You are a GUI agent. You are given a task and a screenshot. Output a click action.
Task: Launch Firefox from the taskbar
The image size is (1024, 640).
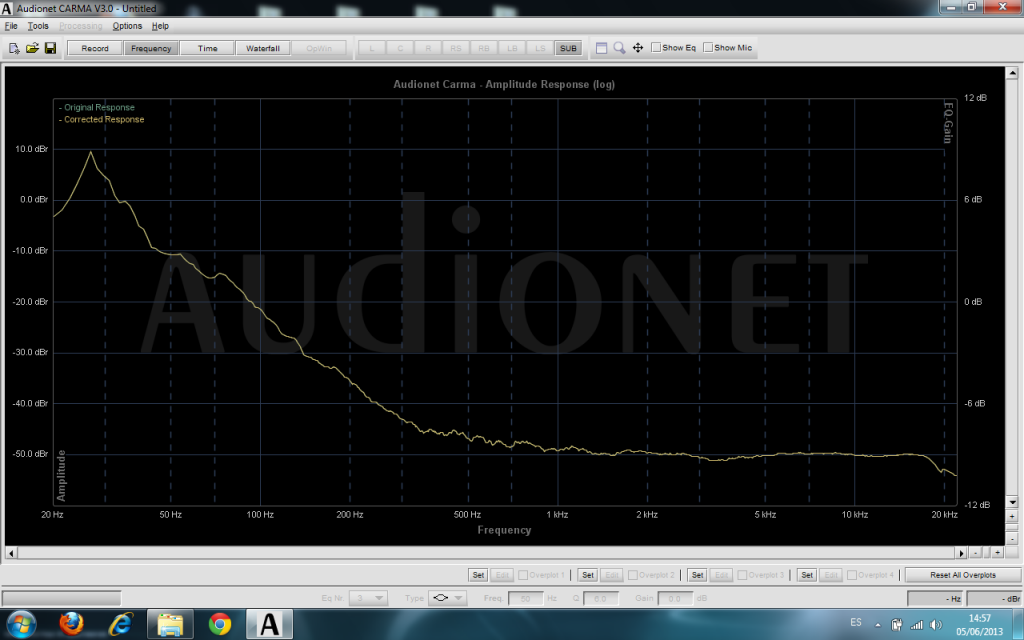tap(71, 624)
